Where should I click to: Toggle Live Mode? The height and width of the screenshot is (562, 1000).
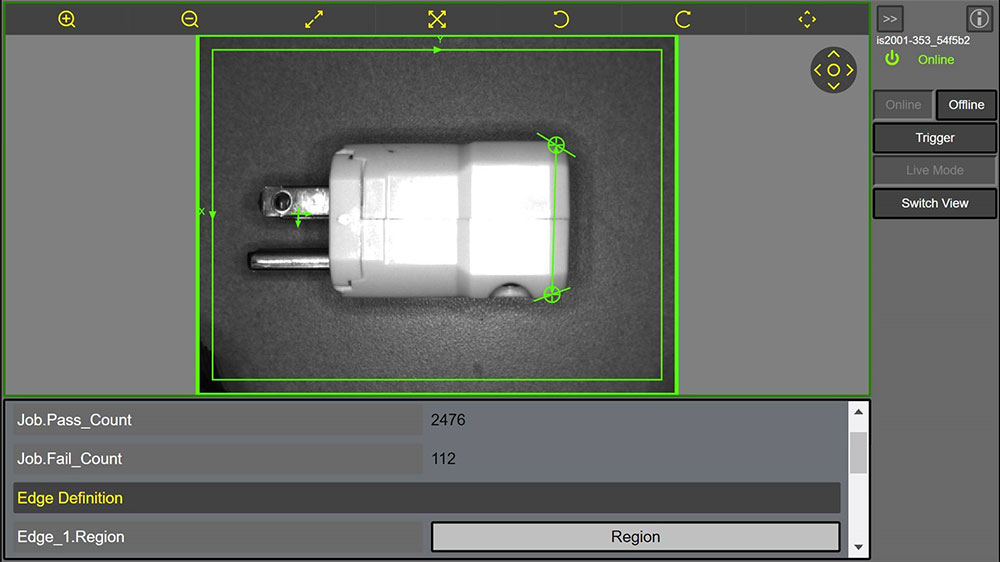point(934,170)
